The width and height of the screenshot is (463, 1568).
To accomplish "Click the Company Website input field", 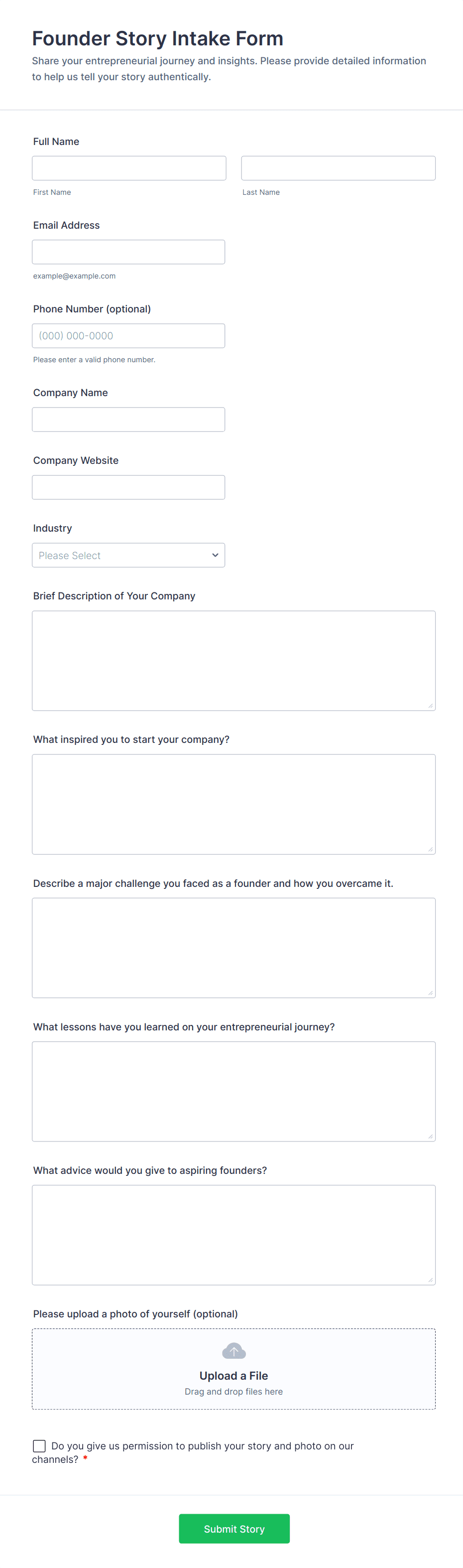I will (x=128, y=488).
